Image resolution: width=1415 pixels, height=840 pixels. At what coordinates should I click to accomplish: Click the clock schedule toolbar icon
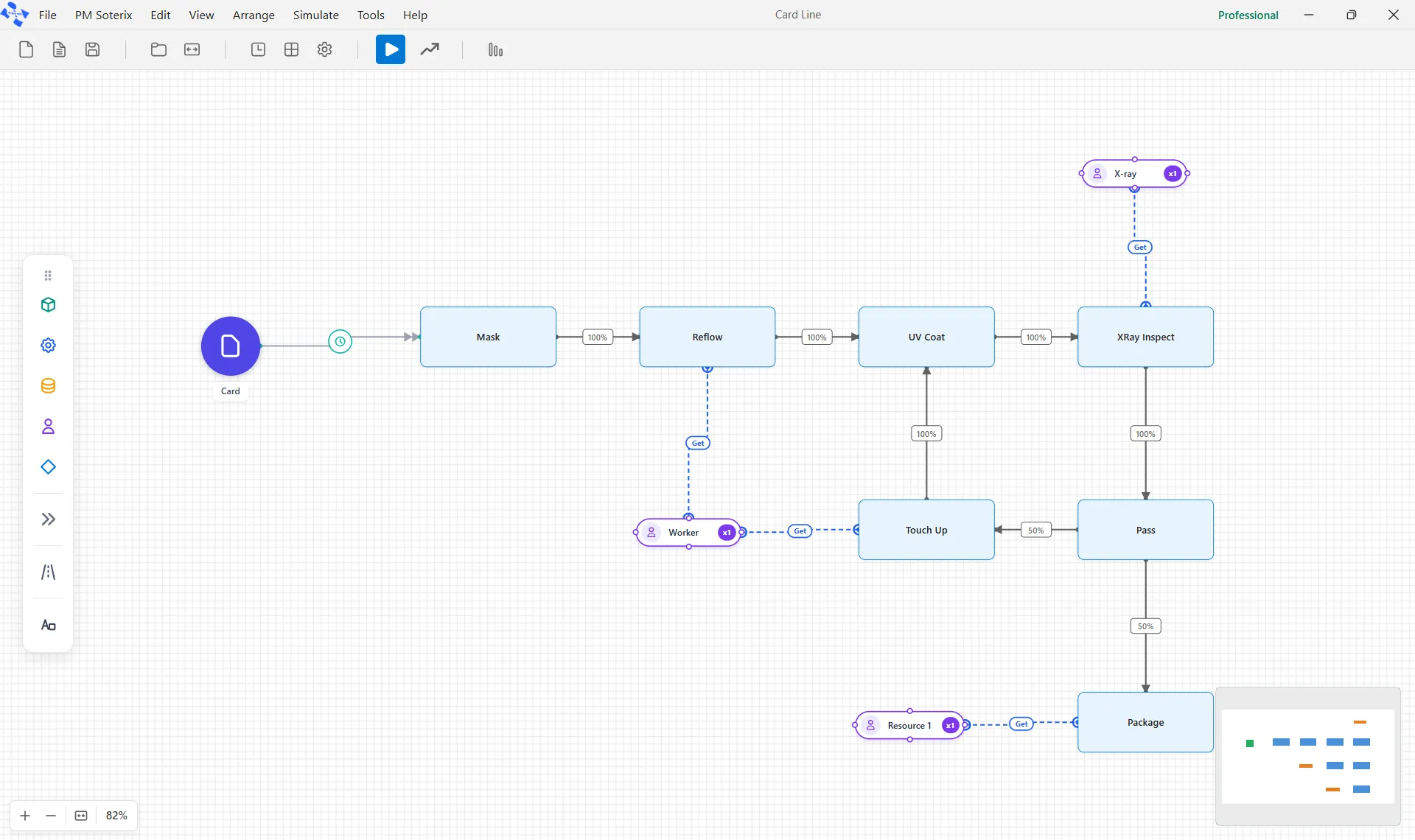coord(258,50)
